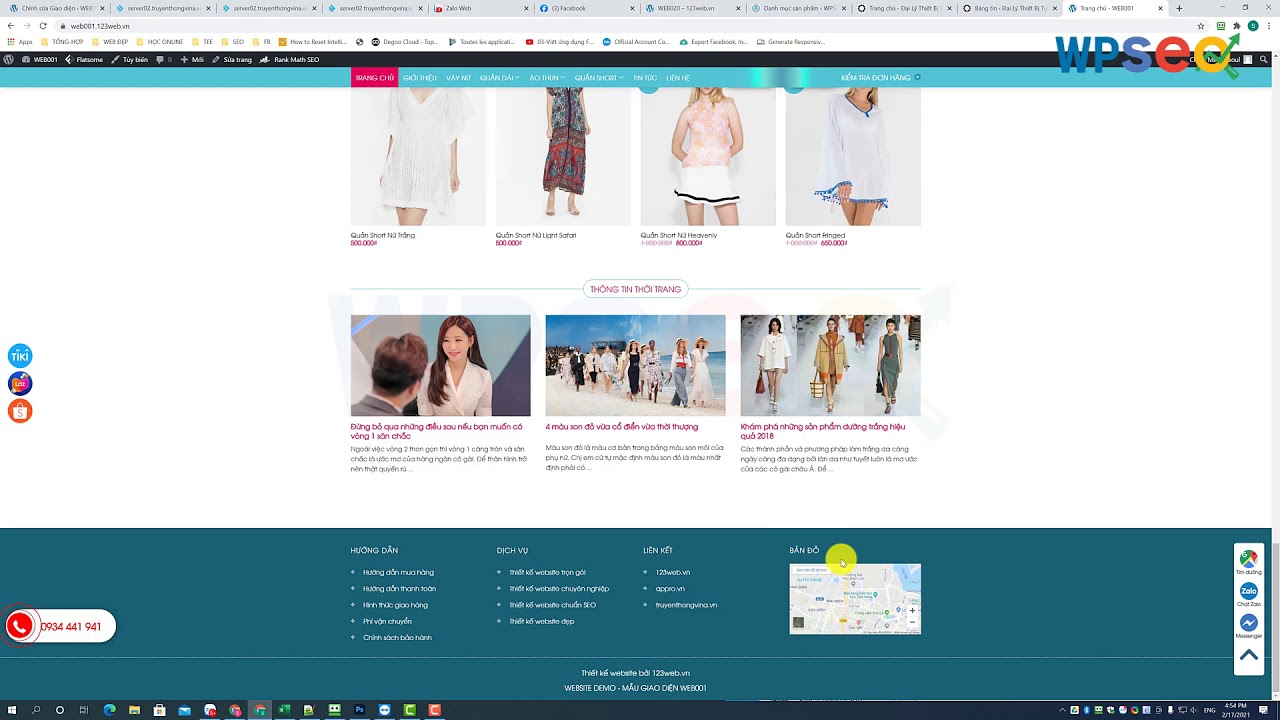Open Chính sách bảo hành footer link
The height and width of the screenshot is (720, 1280).
pos(397,638)
